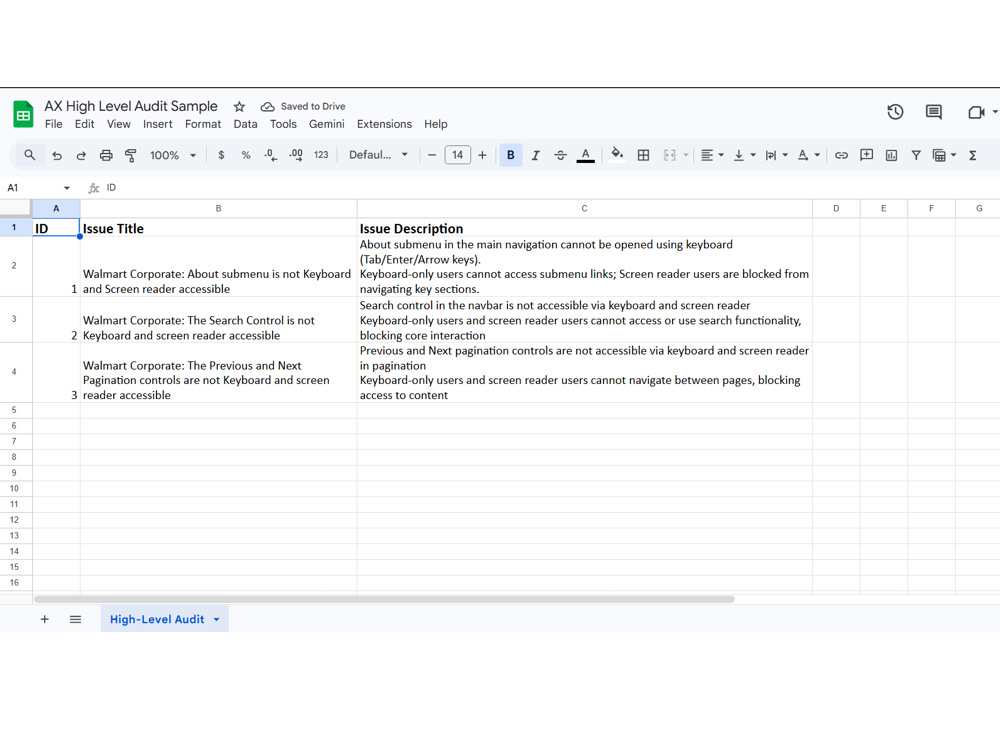Open the View menu
Viewport: 1000px width, 750px height.
(119, 124)
